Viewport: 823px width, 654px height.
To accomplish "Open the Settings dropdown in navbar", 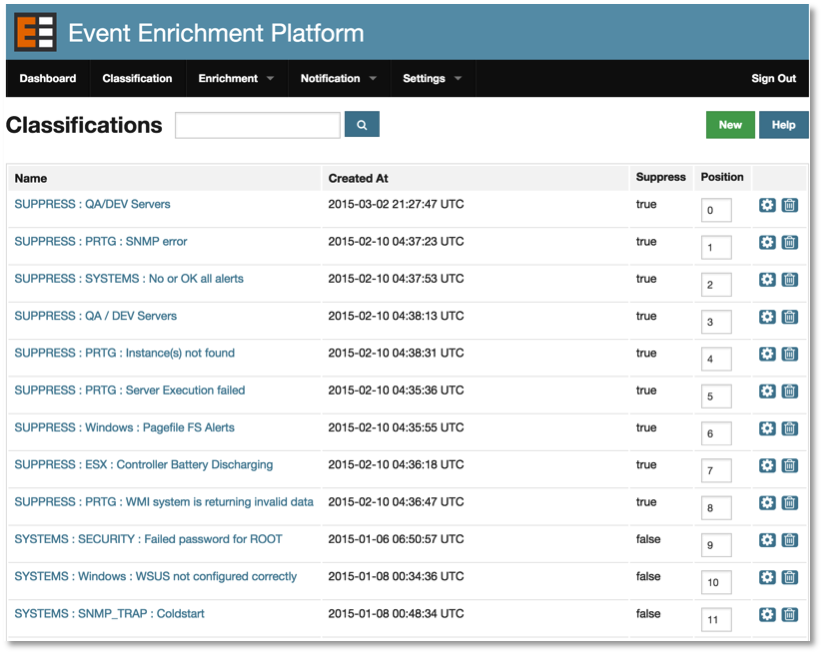I will pos(432,79).
